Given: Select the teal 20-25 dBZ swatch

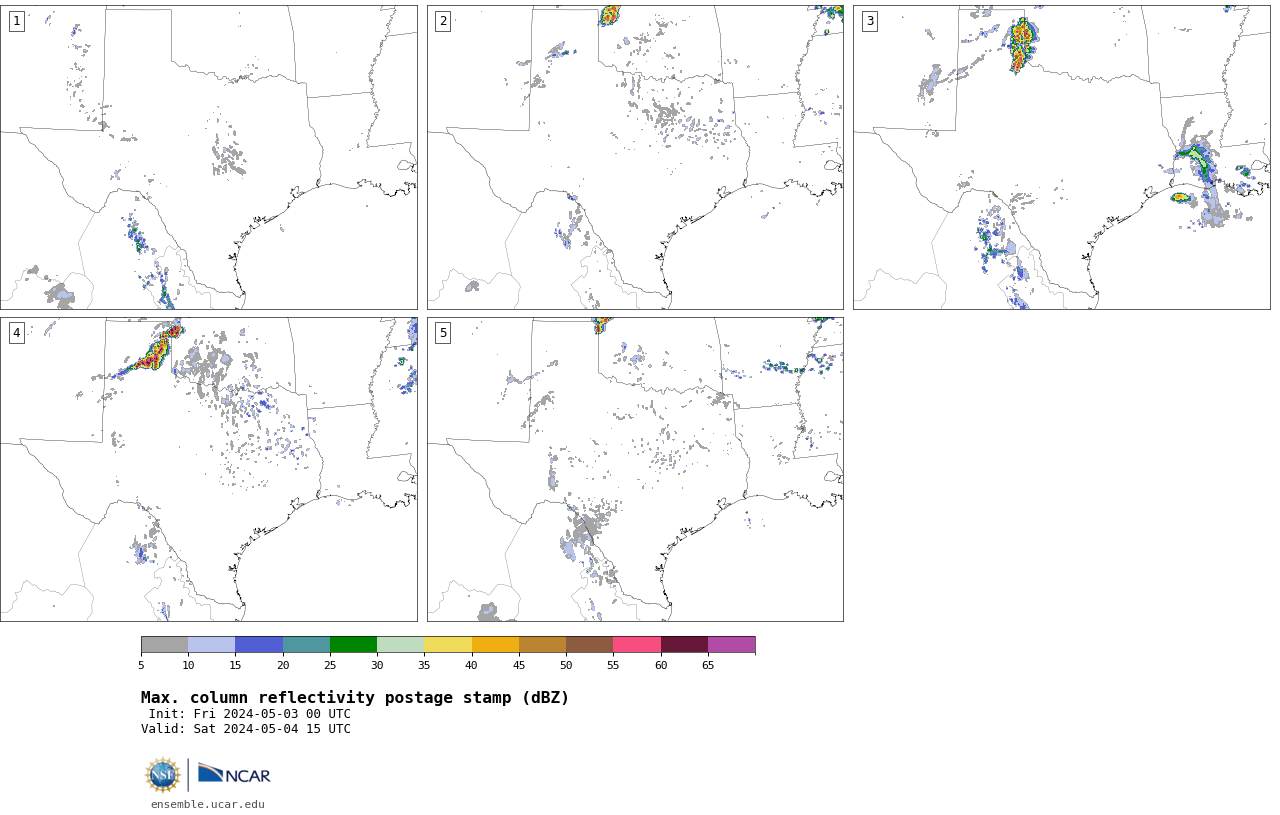Looking at the screenshot, I should pyautogui.click(x=306, y=644).
